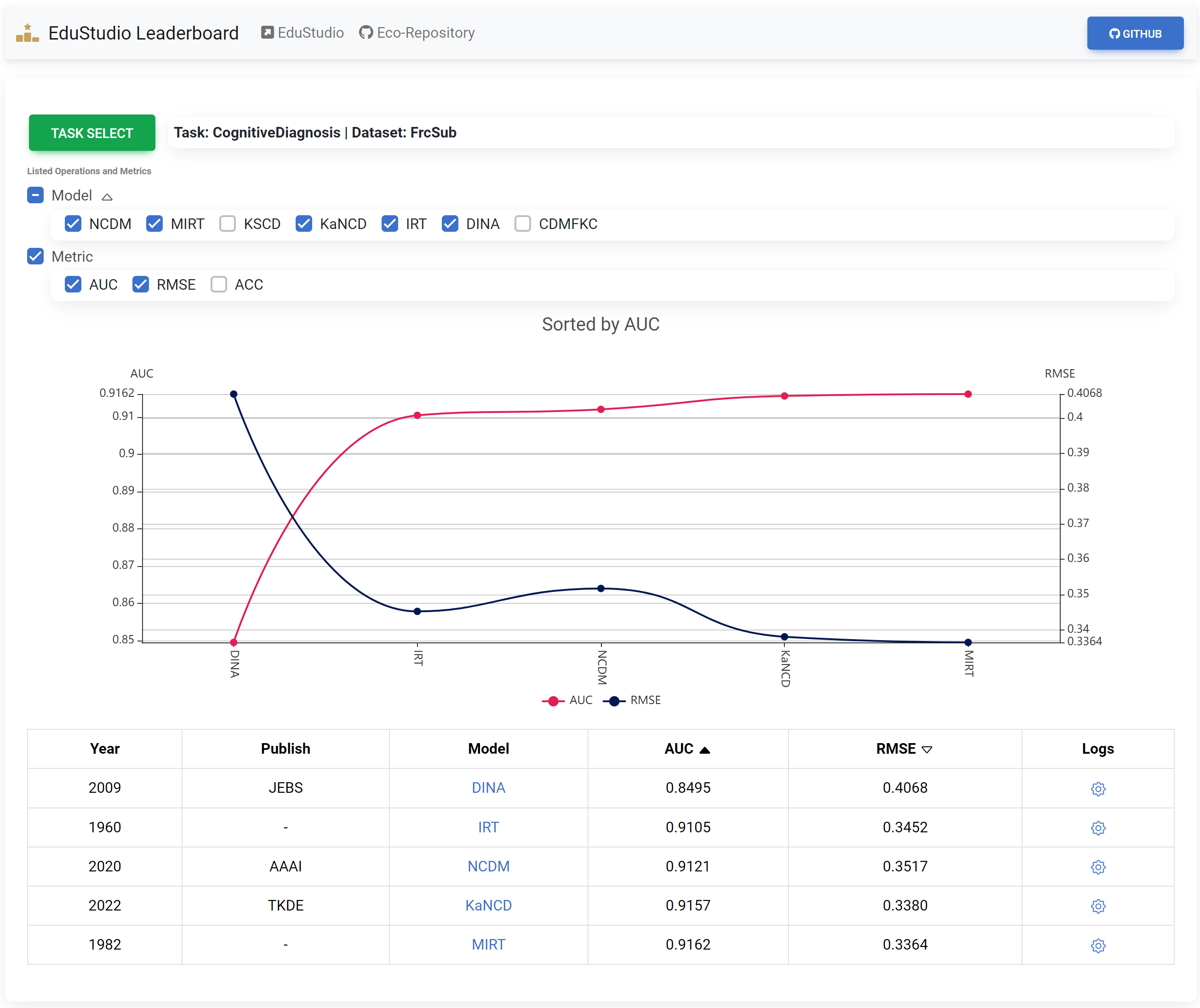Open the NCDM model link in the table

pyautogui.click(x=489, y=866)
